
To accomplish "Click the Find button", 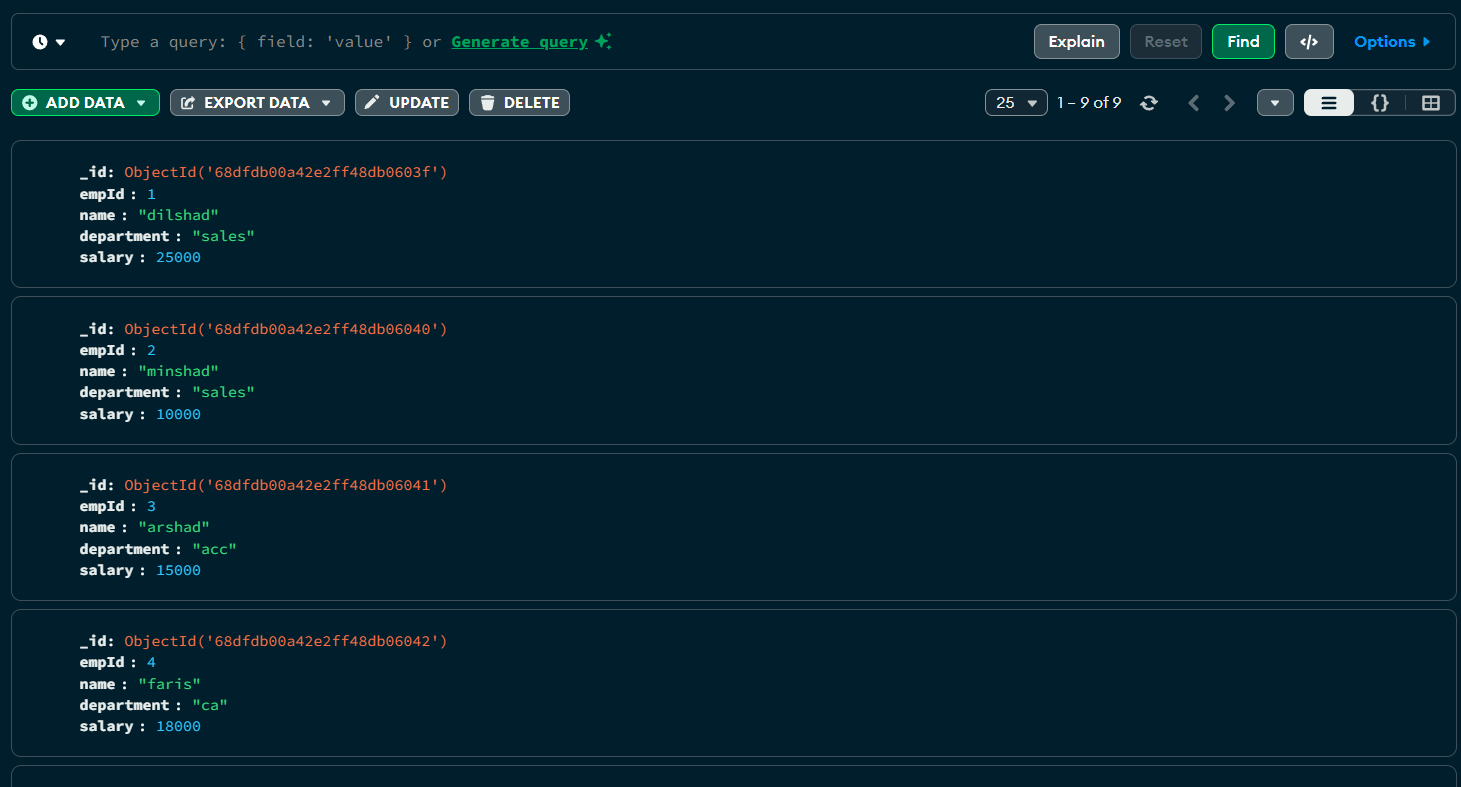I will coord(1243,41).
